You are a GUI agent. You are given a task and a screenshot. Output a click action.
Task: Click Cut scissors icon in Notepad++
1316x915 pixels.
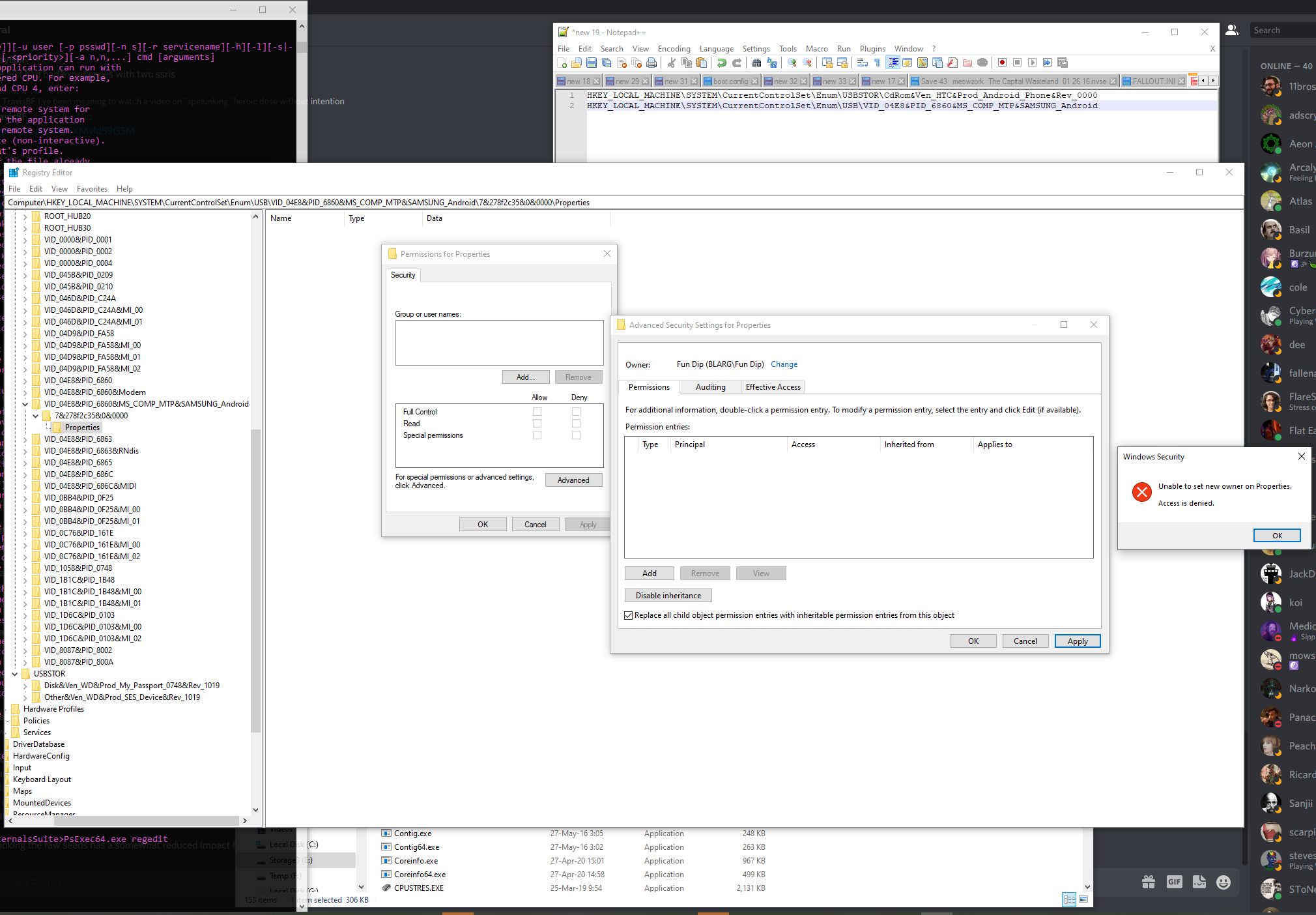[672, 63]
